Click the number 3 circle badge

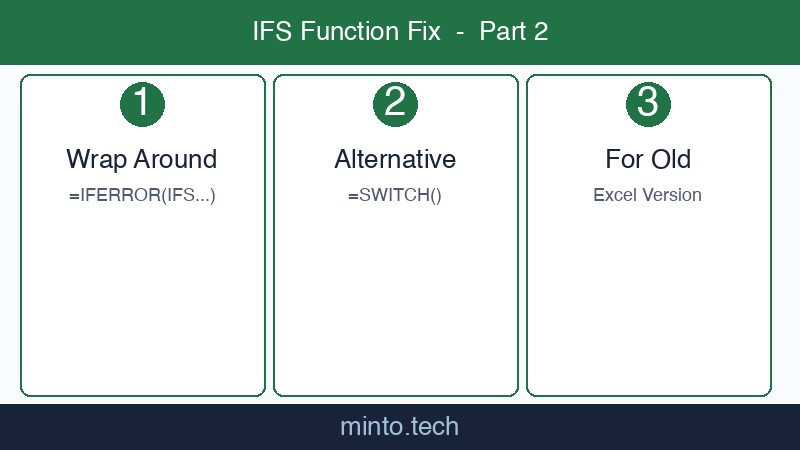648,104
